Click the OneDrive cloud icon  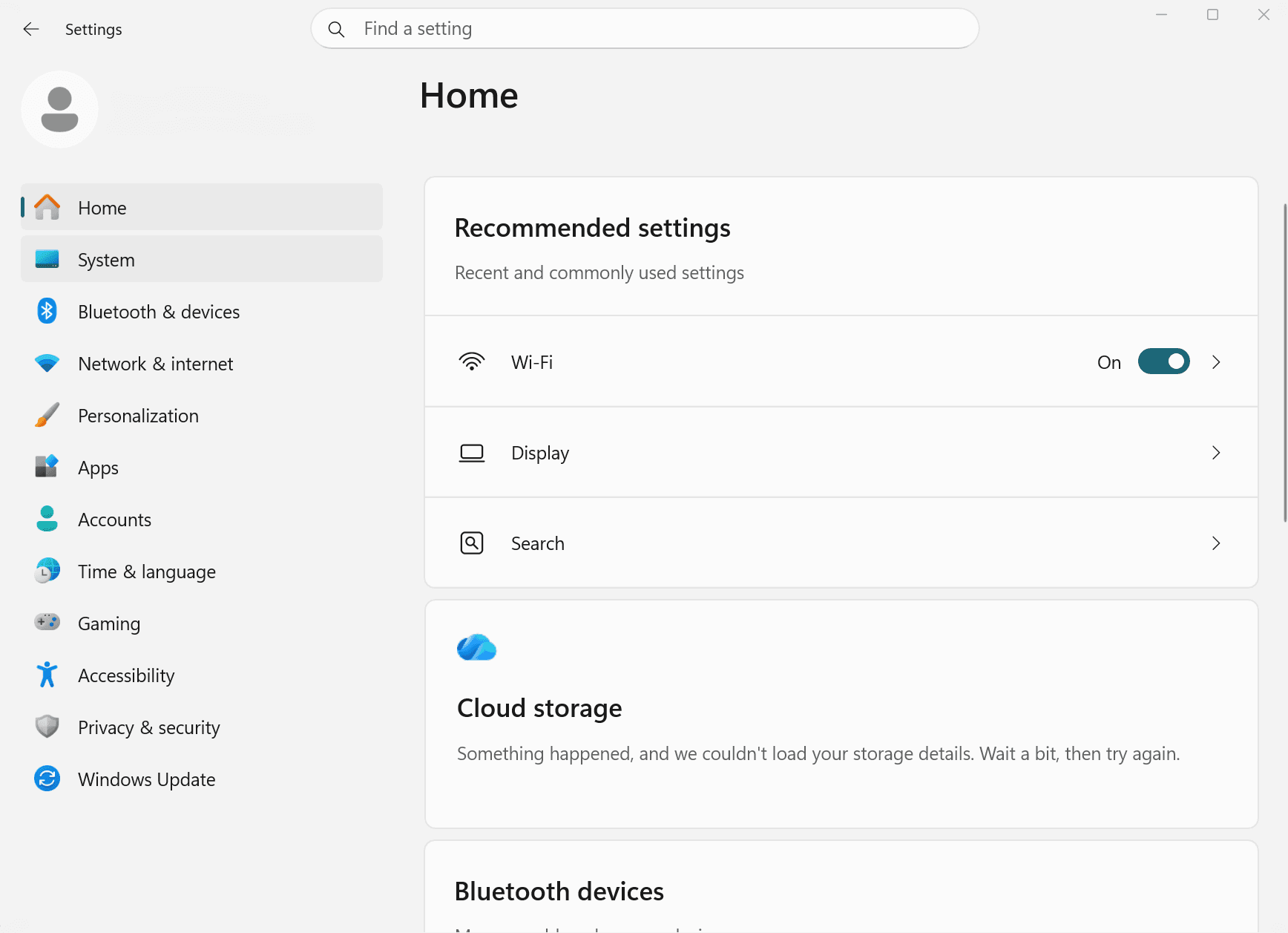point(477,647)
